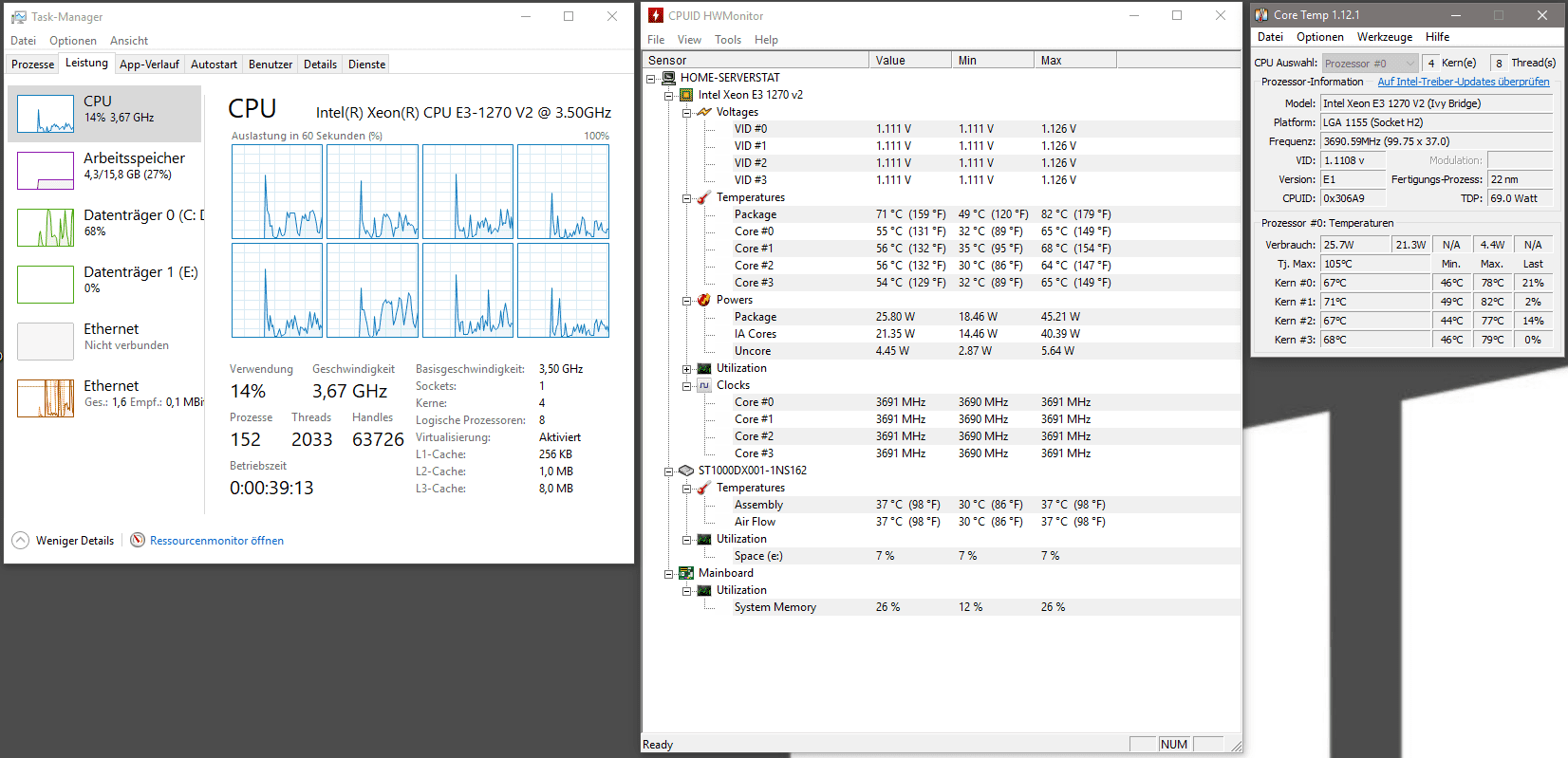Click the Frequenz field 3690.59MHz

click(x=1437, y=141)
